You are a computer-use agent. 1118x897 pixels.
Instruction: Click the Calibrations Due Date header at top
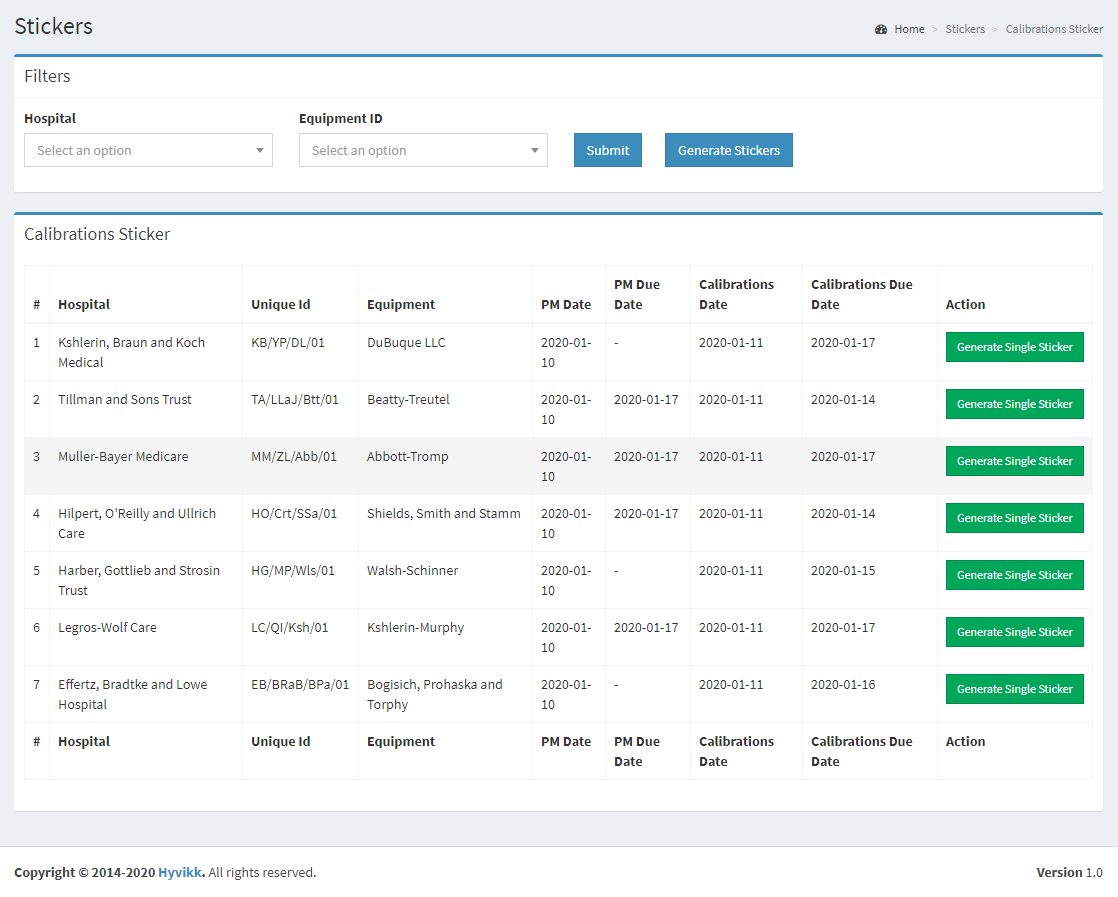click(x=861, y=294)
